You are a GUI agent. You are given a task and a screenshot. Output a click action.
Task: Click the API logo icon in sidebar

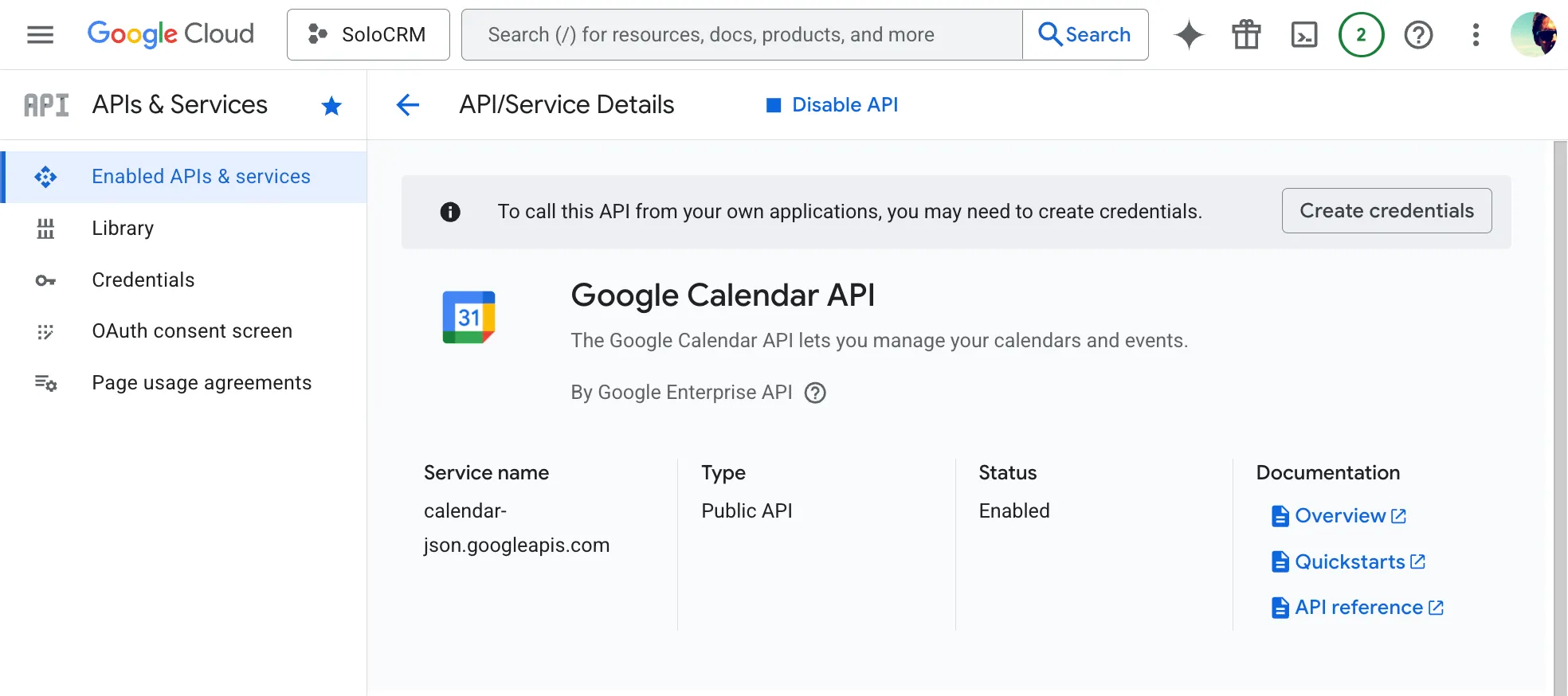click(x=46, y=105)
